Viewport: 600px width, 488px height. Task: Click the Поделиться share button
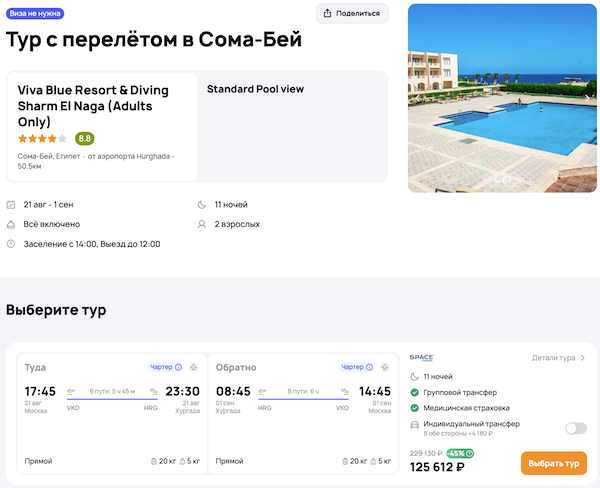353,13
